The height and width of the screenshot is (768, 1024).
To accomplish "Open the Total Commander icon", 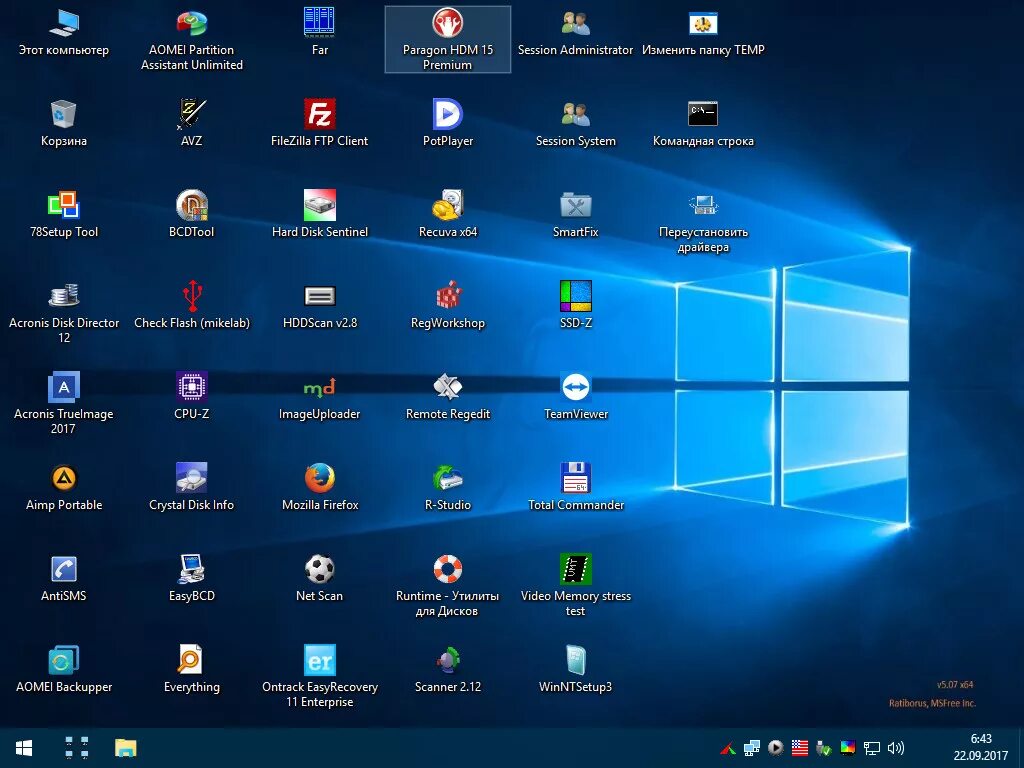I will click(575, 487).
